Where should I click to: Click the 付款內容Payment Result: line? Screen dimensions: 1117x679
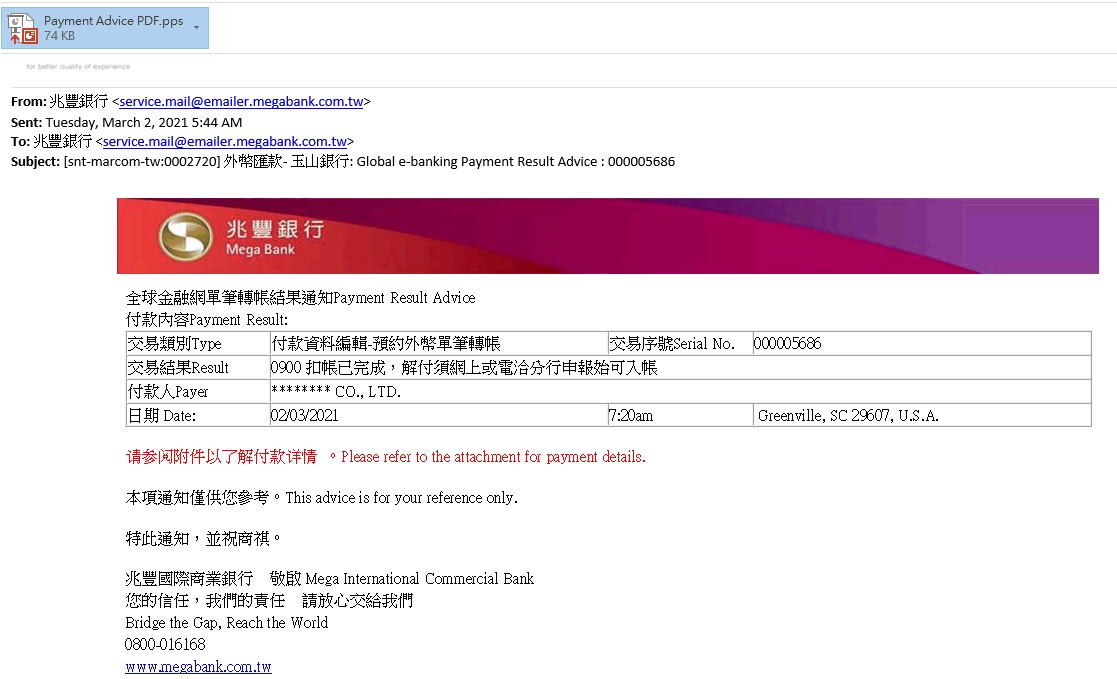point(207,320)
